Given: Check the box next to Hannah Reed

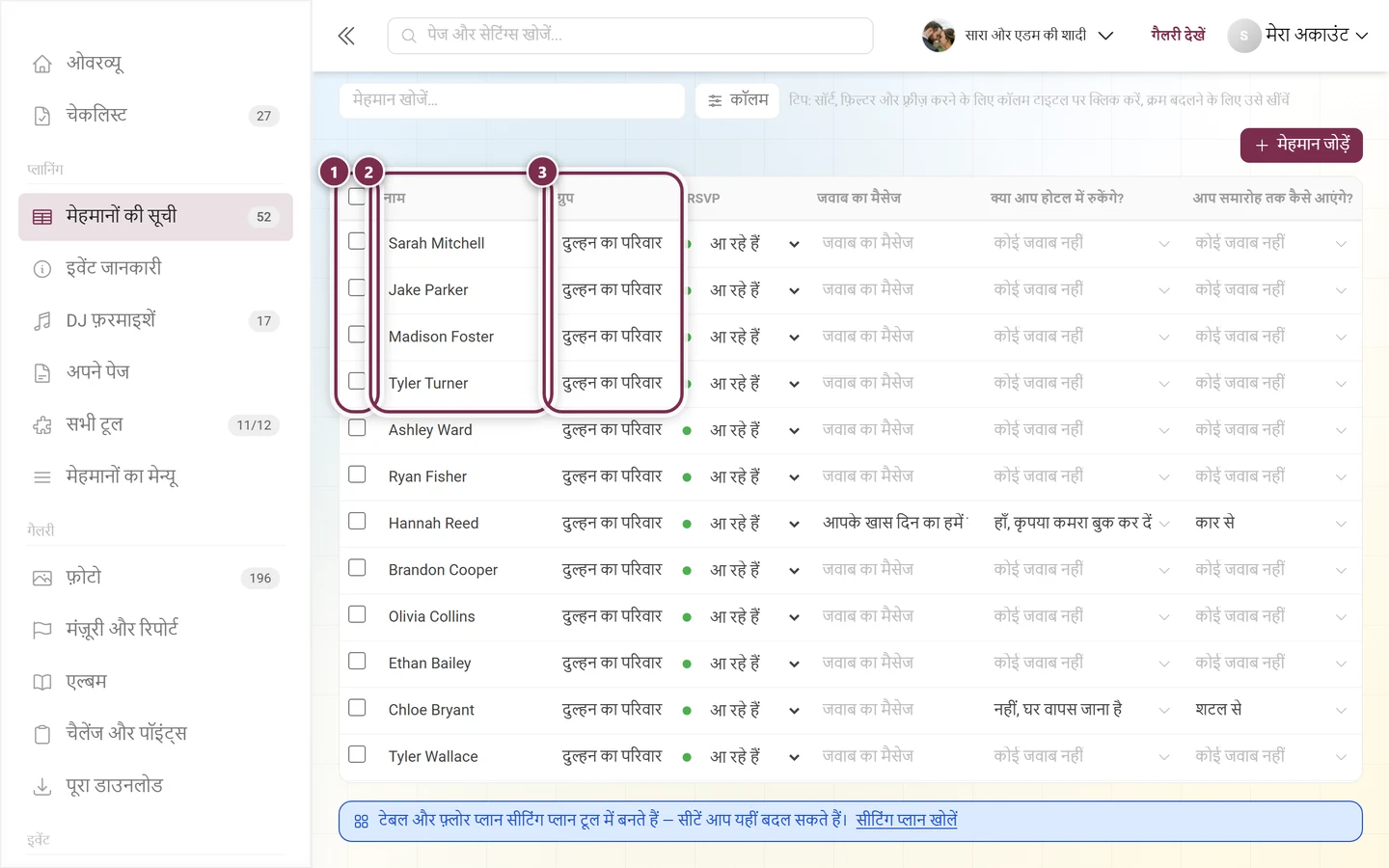Looking at the screenshot, I should (357, 521).
